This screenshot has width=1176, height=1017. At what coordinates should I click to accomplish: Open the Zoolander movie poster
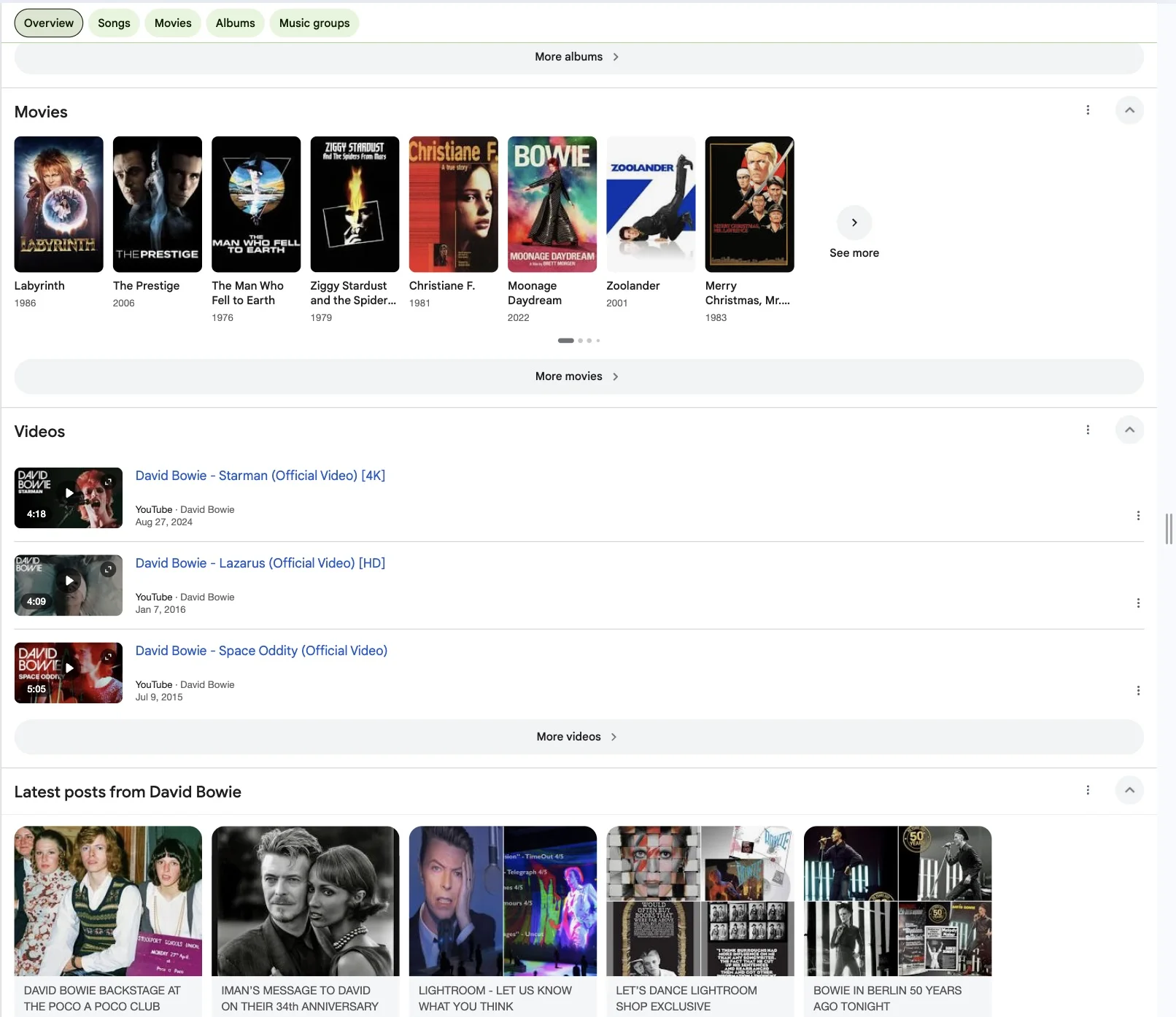[x=651, y=204]
